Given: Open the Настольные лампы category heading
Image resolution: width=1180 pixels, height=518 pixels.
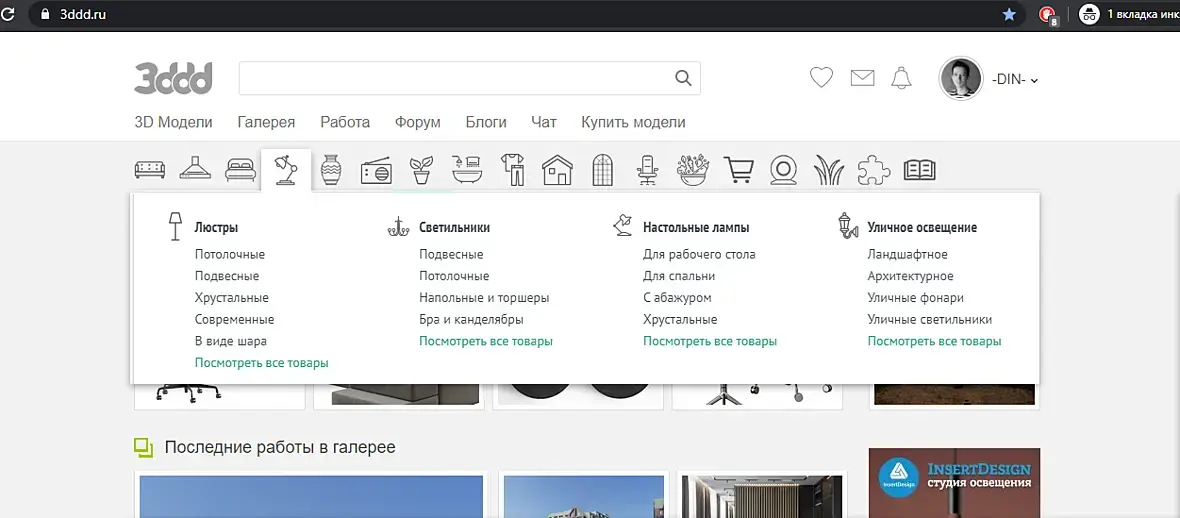Looking at the screenshot, I should (x=696, y=227).
